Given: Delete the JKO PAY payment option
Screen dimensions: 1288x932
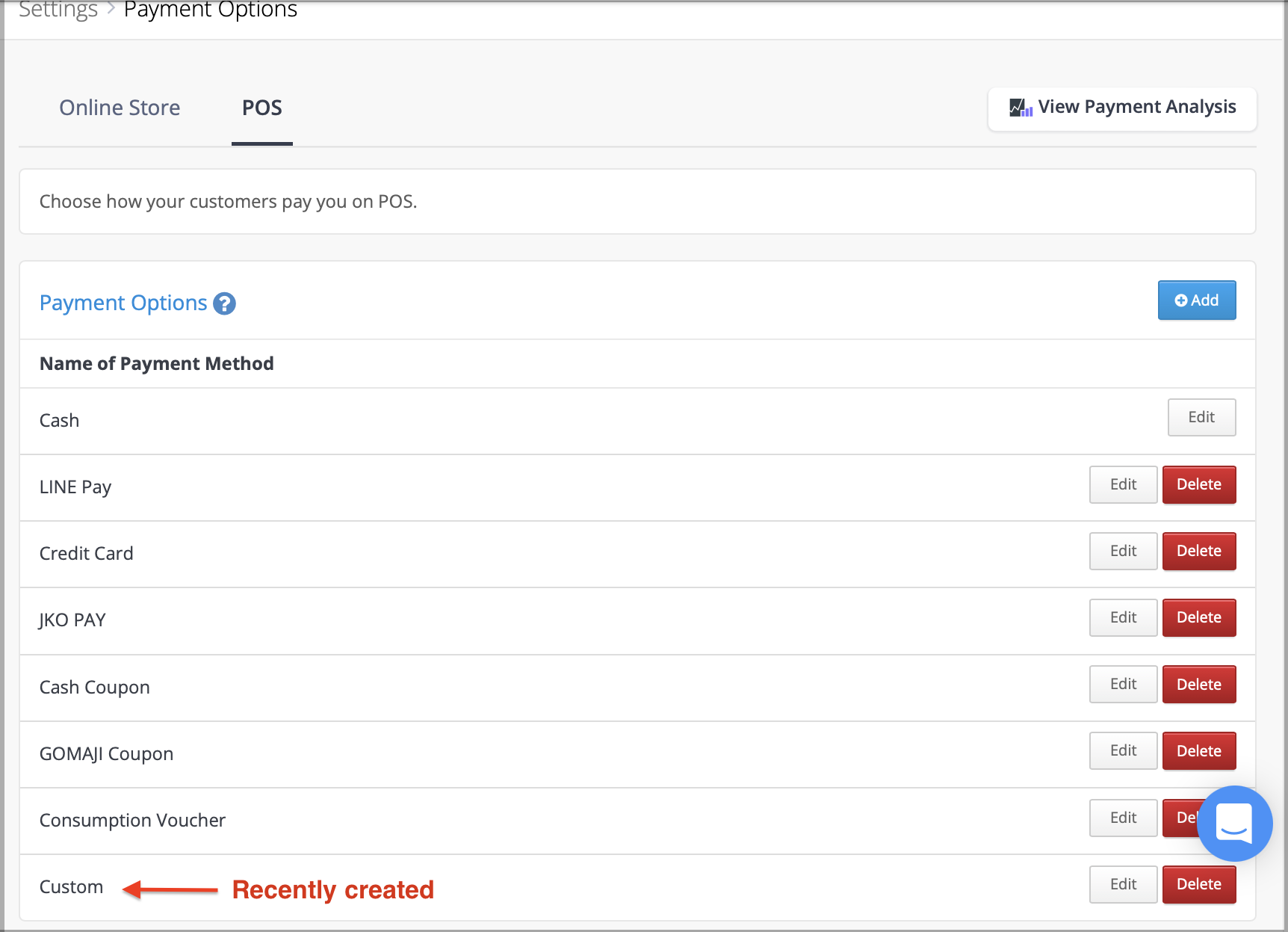Looking at the screenshot, I should click(x=1198, y=617).
